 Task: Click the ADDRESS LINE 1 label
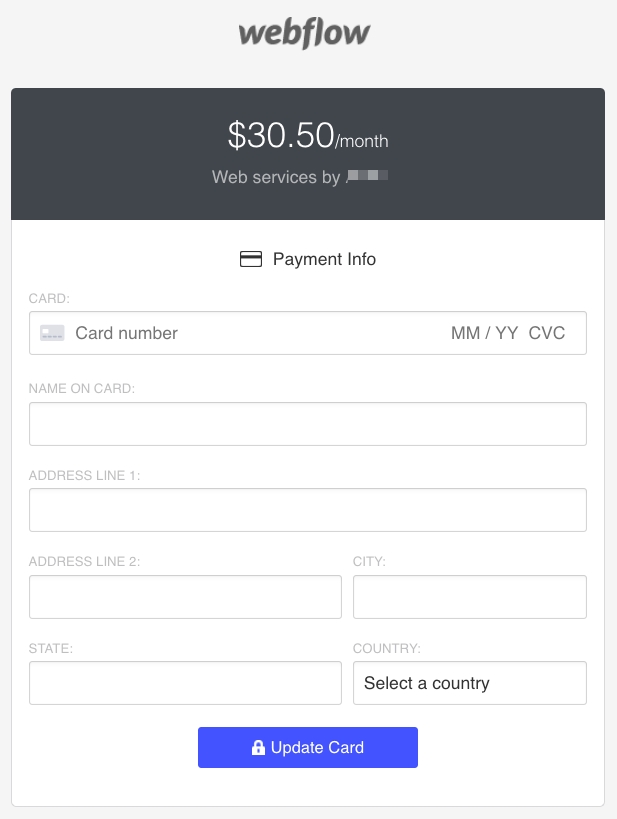point(85,475)
